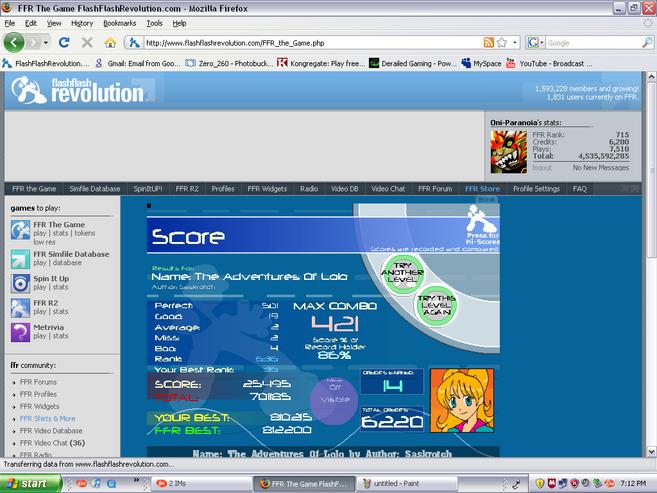Image resolution: width=657 pixels, height=493 pixels.
Task: Open the purple Metrivia game icon
Action: pyautogui.click(x=20, y=332)
